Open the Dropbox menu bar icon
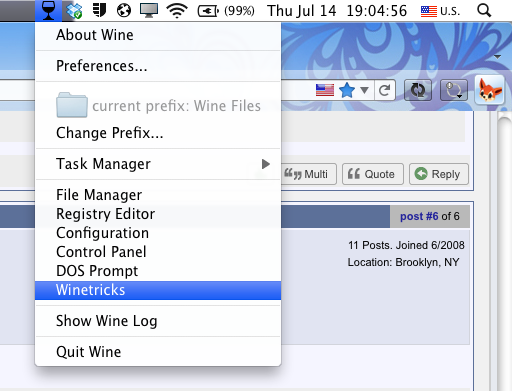 tap(74, 11)
